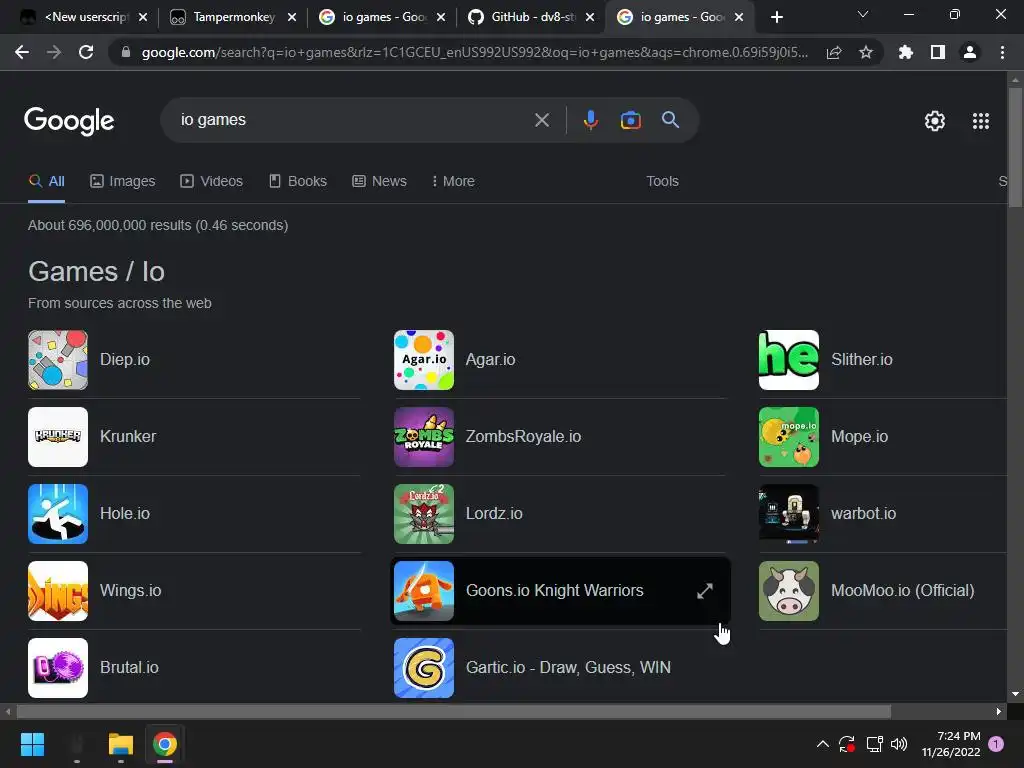The height and width of the screenshot is (768, 1024).
Task: Click the vertical scrollbar thumb
Action: tap(1015, 148)
